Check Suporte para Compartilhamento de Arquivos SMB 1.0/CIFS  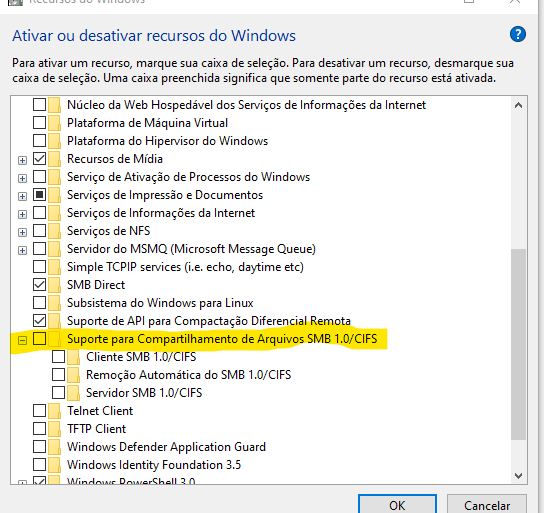(x=39, y=339)
